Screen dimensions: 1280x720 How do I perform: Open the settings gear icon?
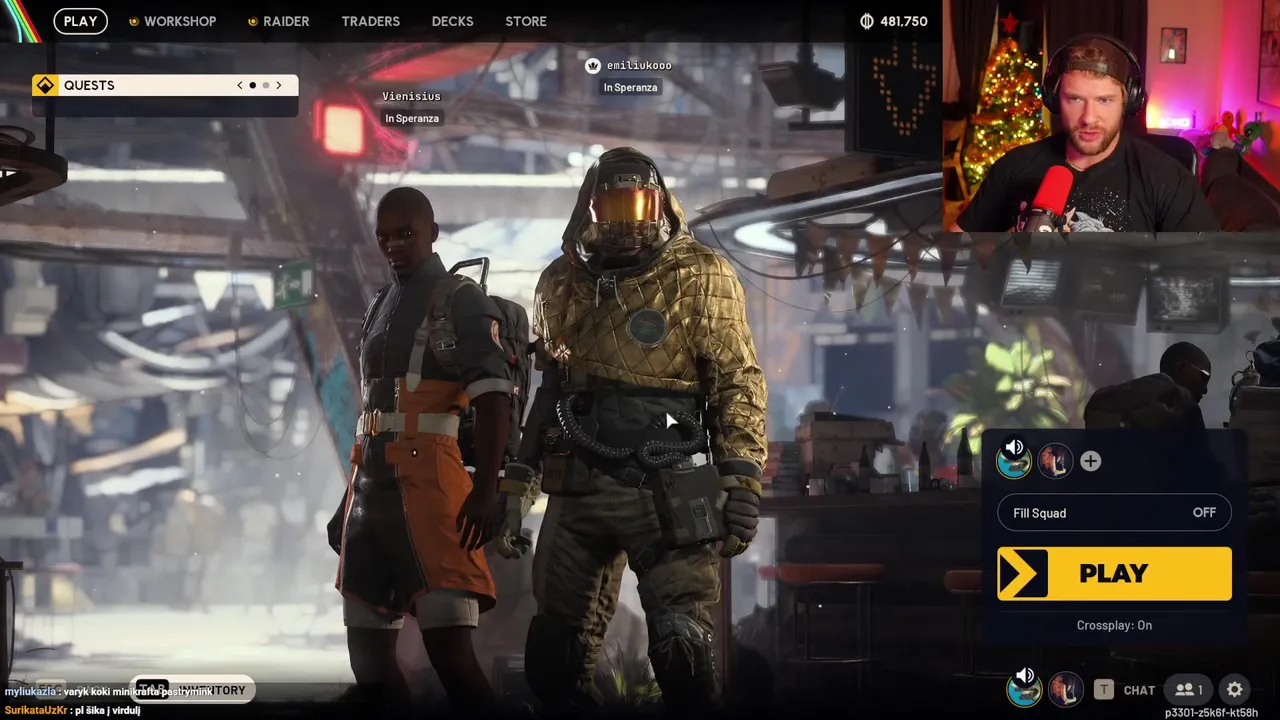[x=1235, y=689]
